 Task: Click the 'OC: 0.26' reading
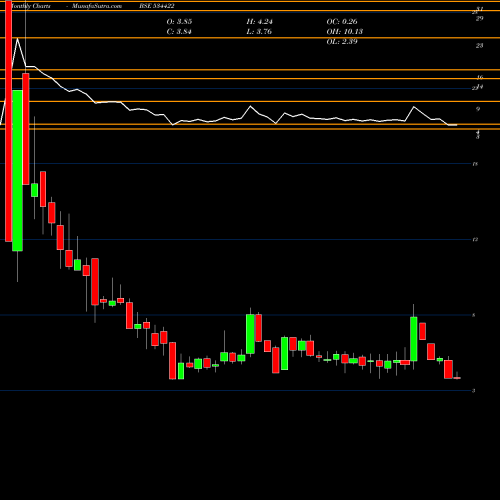342,22
